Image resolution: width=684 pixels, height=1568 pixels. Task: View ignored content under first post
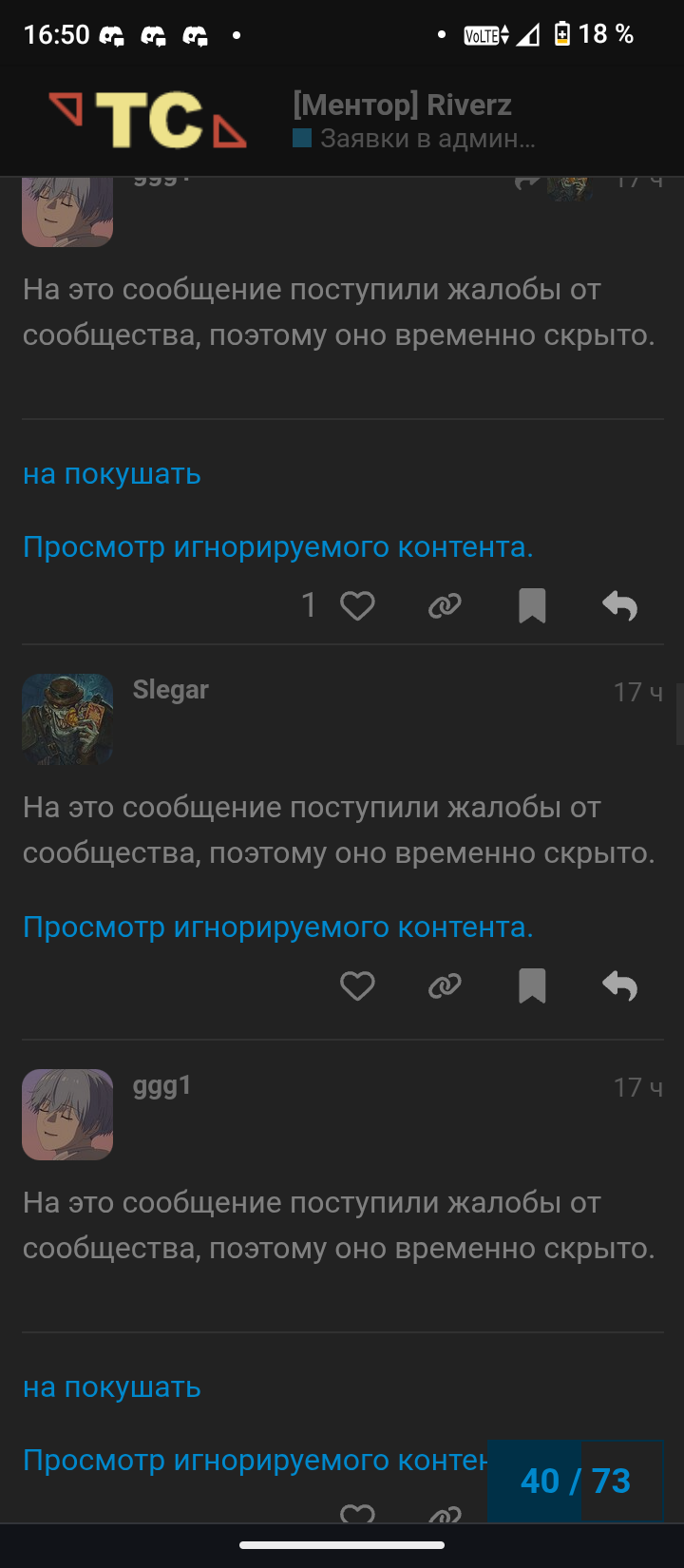pos(278,546)
